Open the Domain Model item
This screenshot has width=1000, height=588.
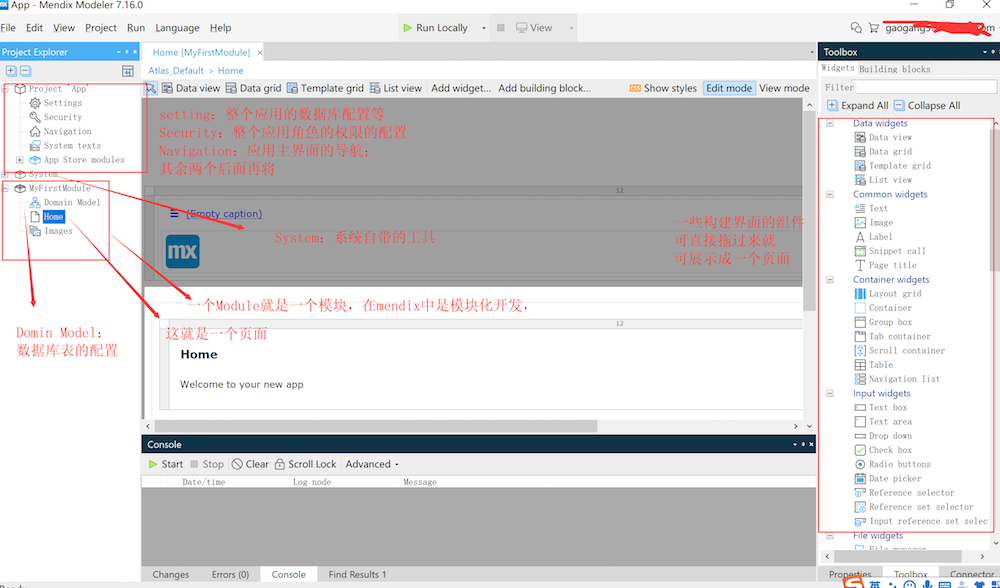click(64, 202)
